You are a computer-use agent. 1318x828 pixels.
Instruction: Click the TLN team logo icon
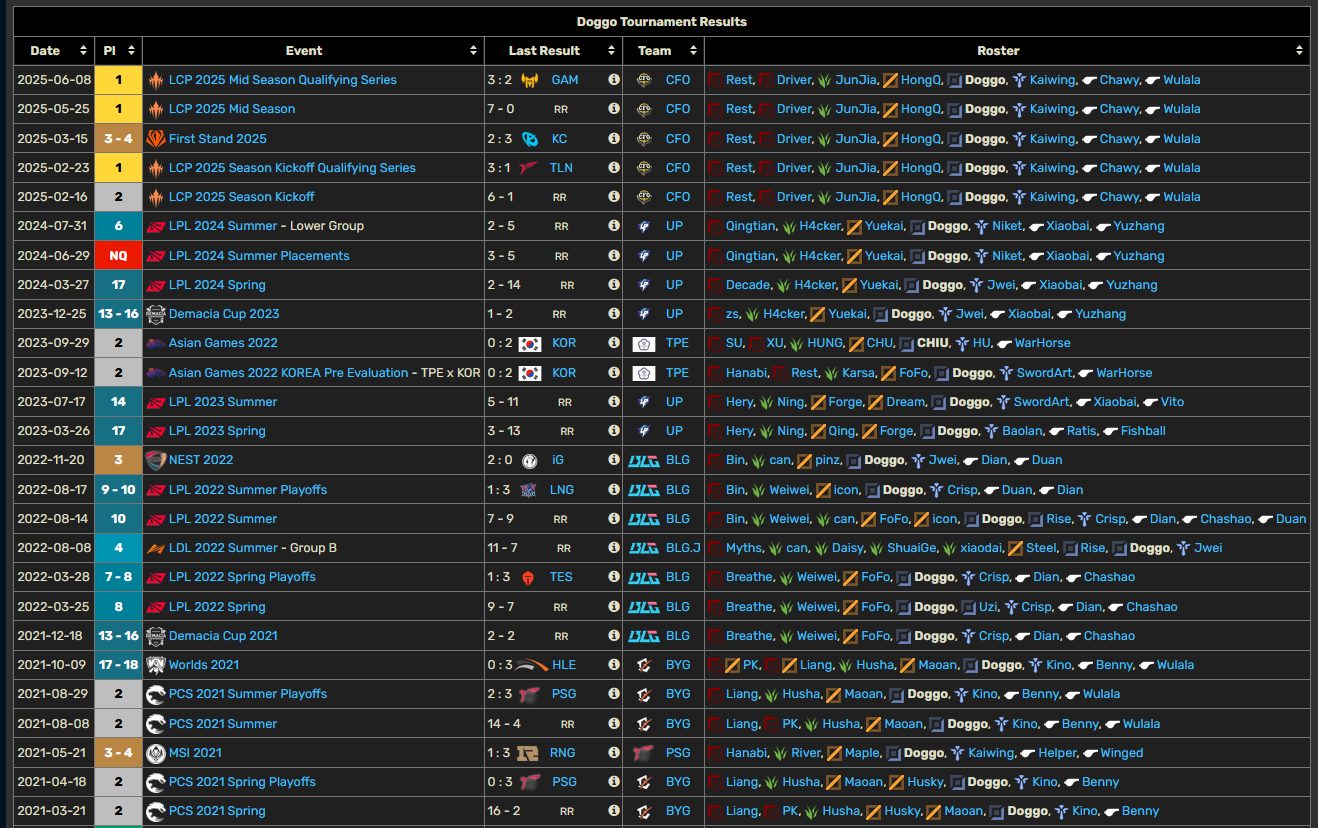click(530, 168)
